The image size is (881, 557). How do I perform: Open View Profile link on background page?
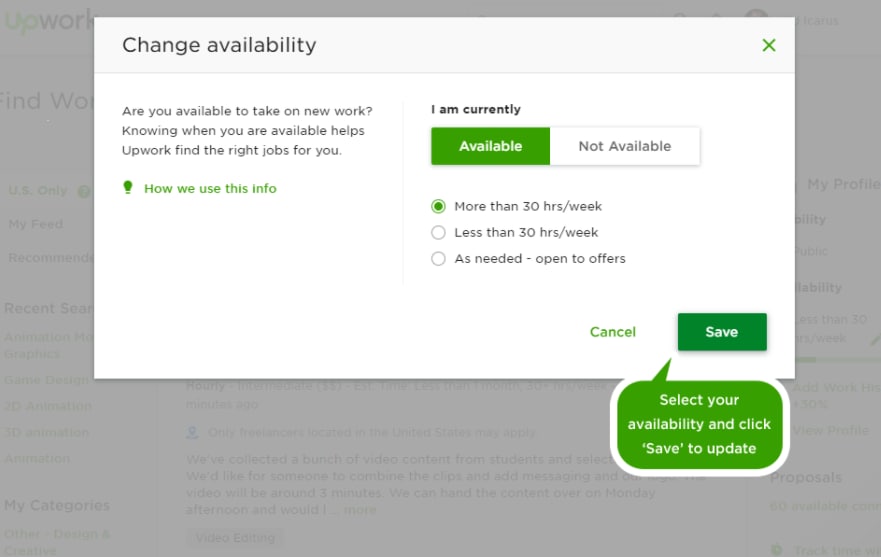(830, 431)
